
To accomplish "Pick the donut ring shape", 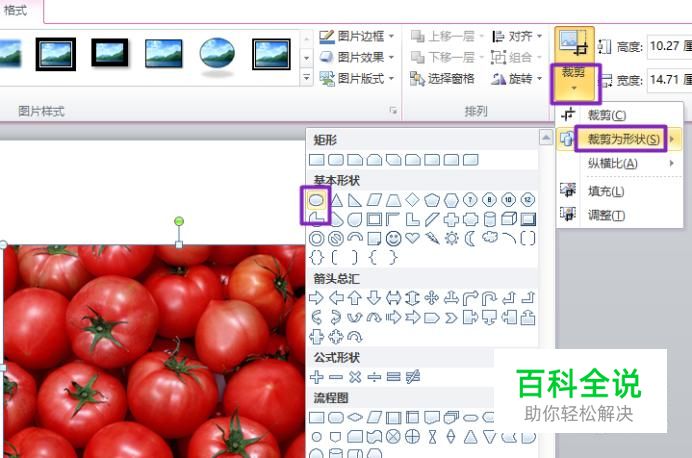I will point(316,239).
